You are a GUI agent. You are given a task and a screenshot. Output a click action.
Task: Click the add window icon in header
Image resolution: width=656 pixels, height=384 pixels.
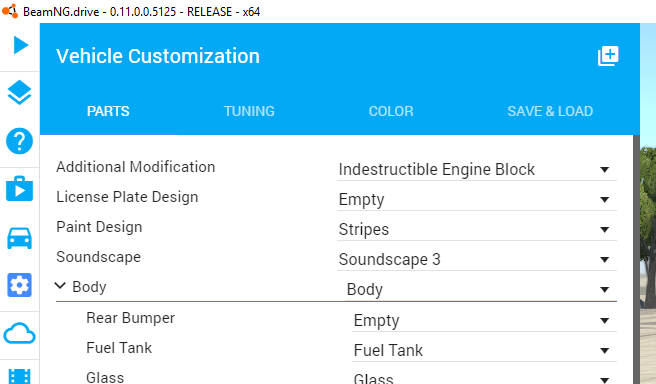click(x=608, y=56)
